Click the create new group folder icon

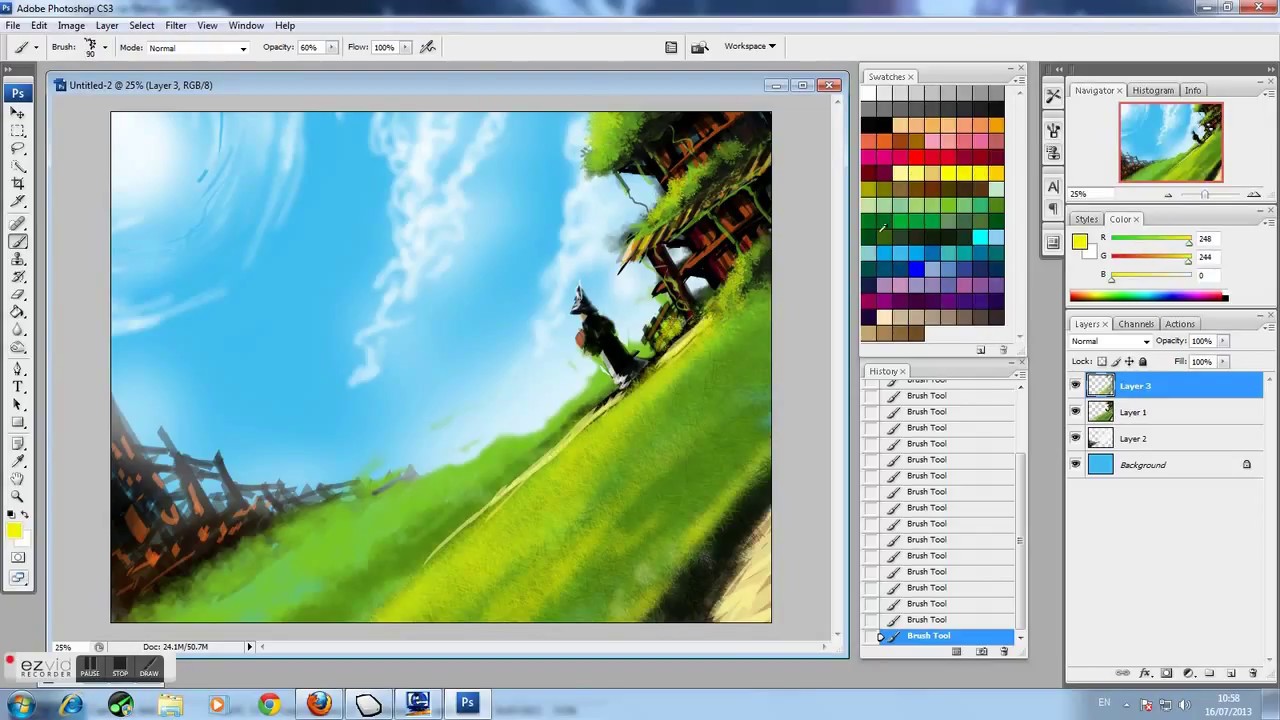pos(1209,674)
